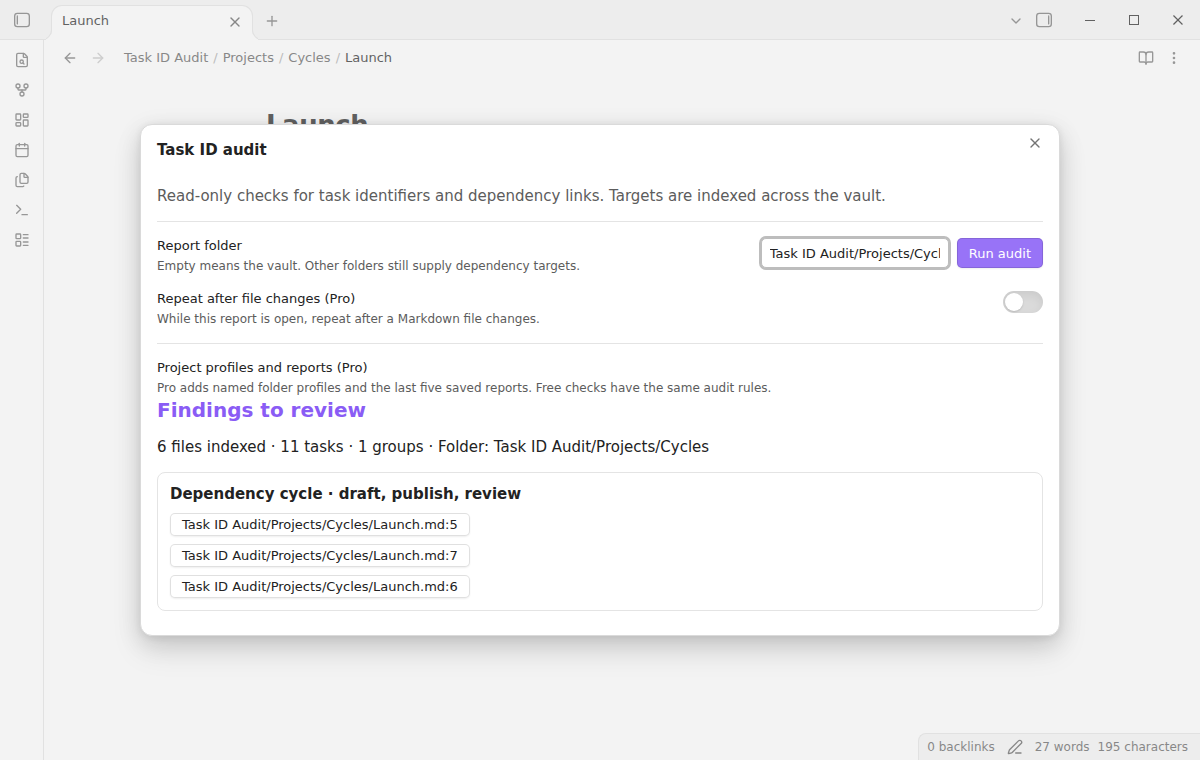1200x760 pixels.
Task: Go to Cycles breadcrumb
Action: pos(309,58)
